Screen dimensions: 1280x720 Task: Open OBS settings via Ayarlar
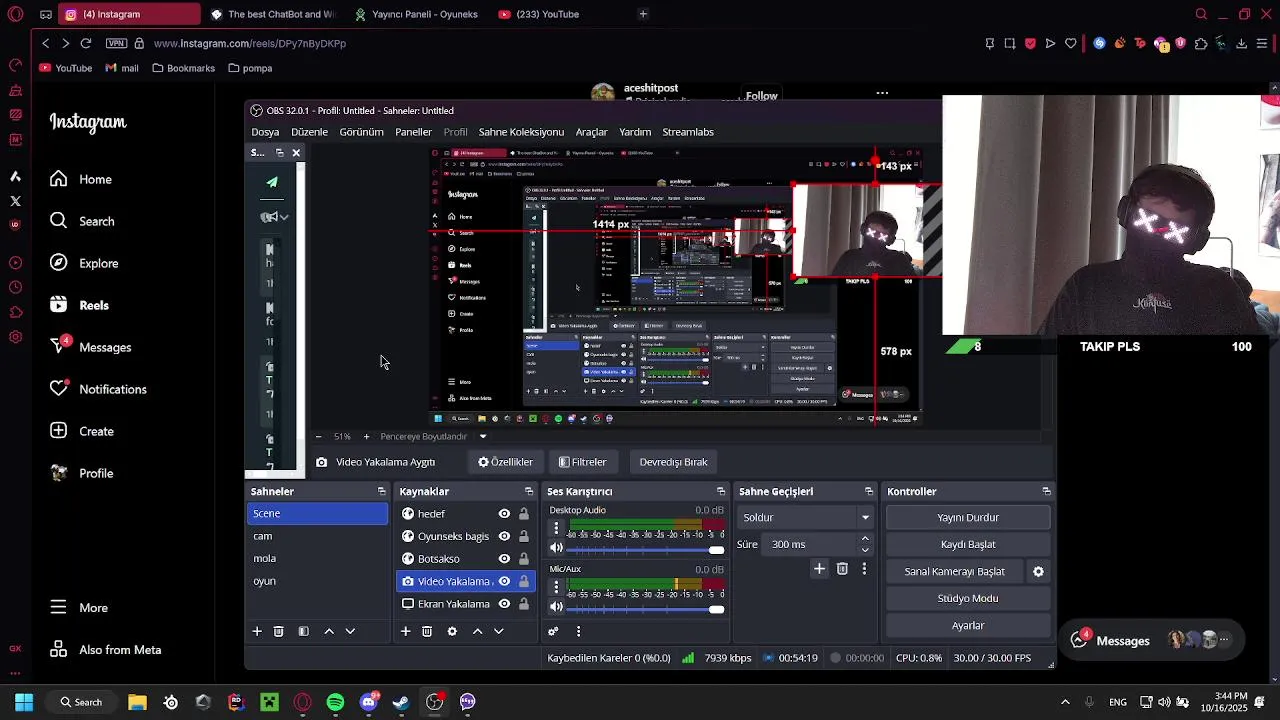pyautogui.click(x=968, y=625)
